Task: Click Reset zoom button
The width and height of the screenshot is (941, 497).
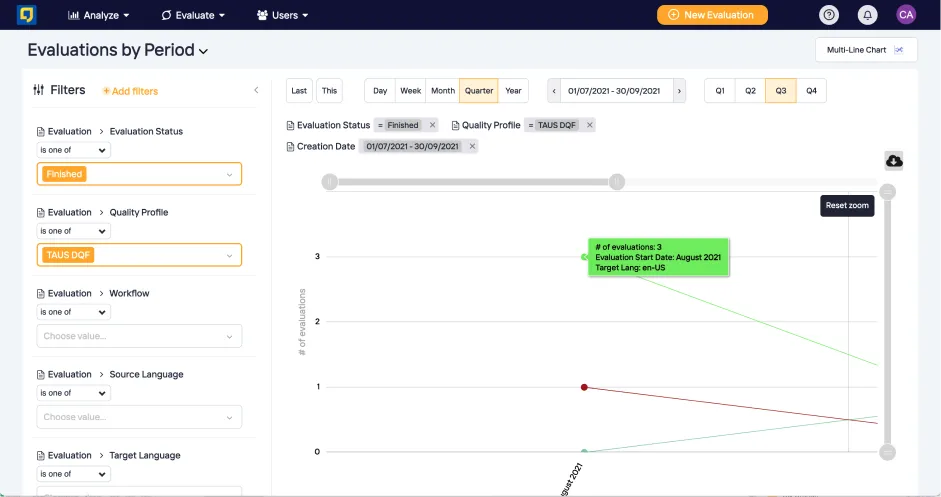Action: pyautogui.click(x=847, y=205)
